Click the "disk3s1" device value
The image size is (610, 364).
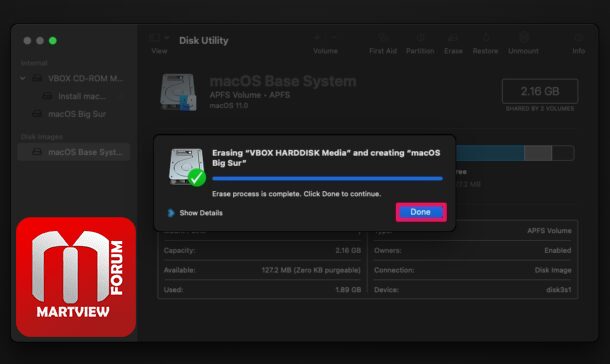coord(559,290)
